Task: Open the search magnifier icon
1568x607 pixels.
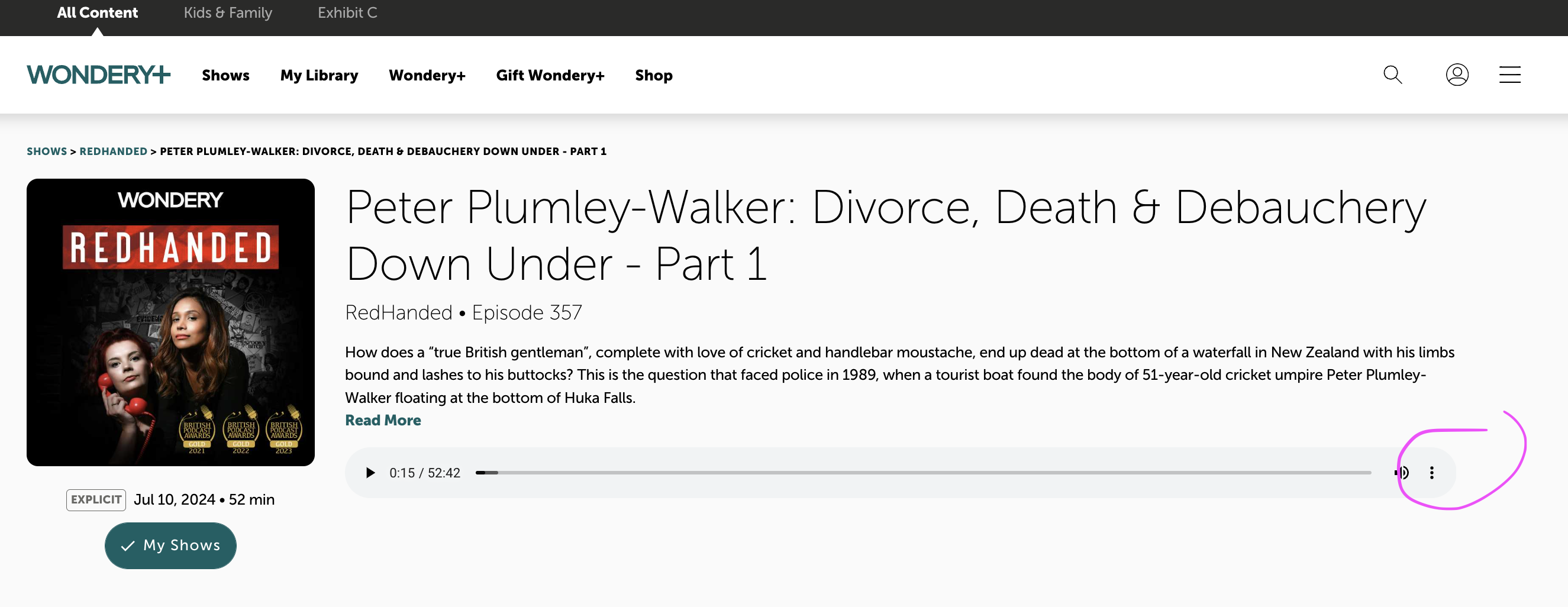Action: [1393, 75]
